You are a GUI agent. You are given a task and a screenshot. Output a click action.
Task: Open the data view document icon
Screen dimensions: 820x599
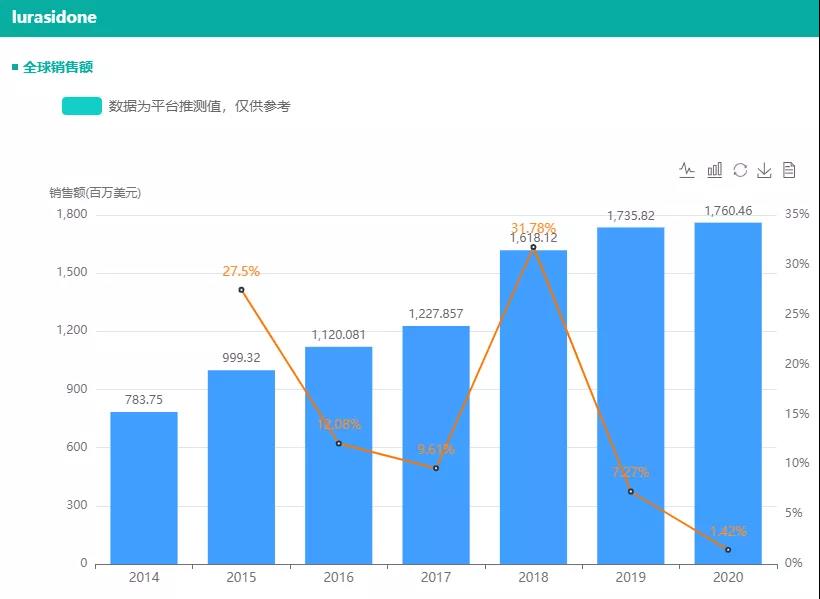coord(789,170)
